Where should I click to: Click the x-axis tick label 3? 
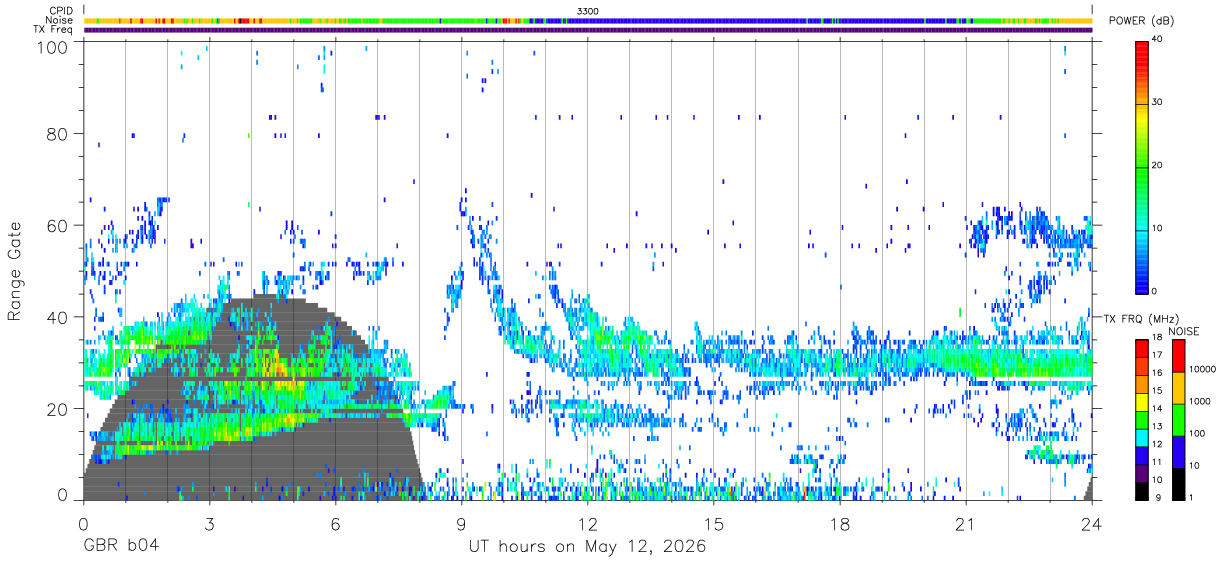pyautogui.click(x=208, y=523)
